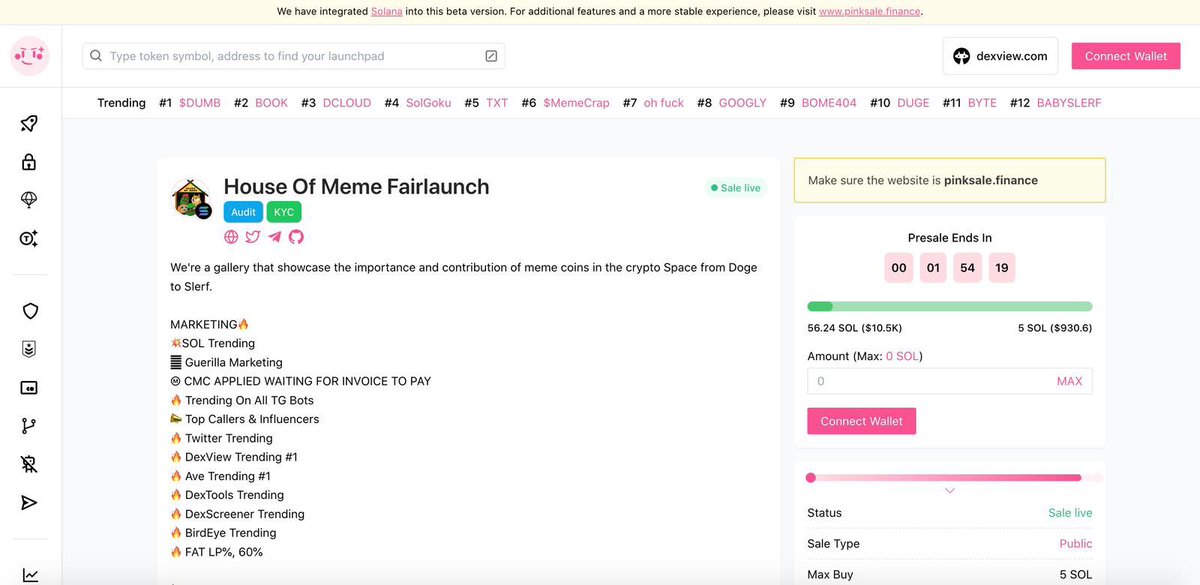Open trending token $MemeCrap
The width and height of the screenshot is (1200, 585).
coord(576,103)
